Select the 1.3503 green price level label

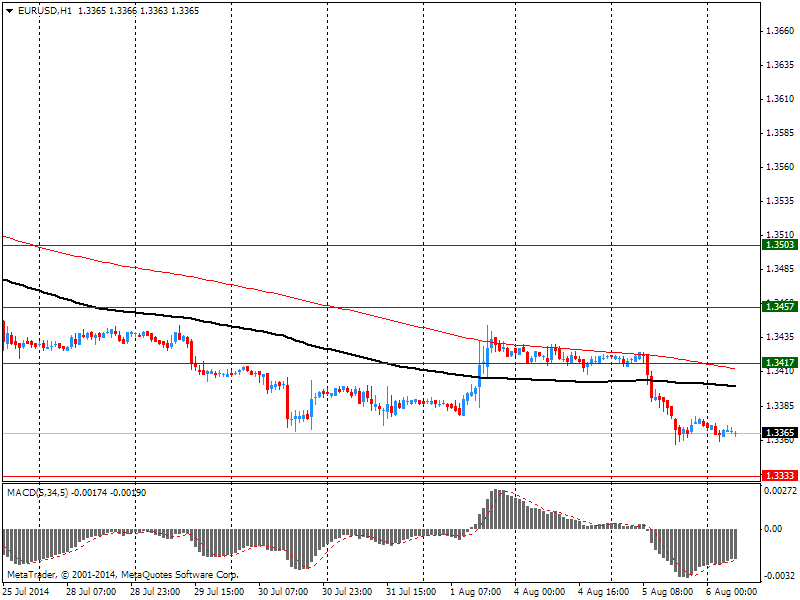(x=780, y=245)
